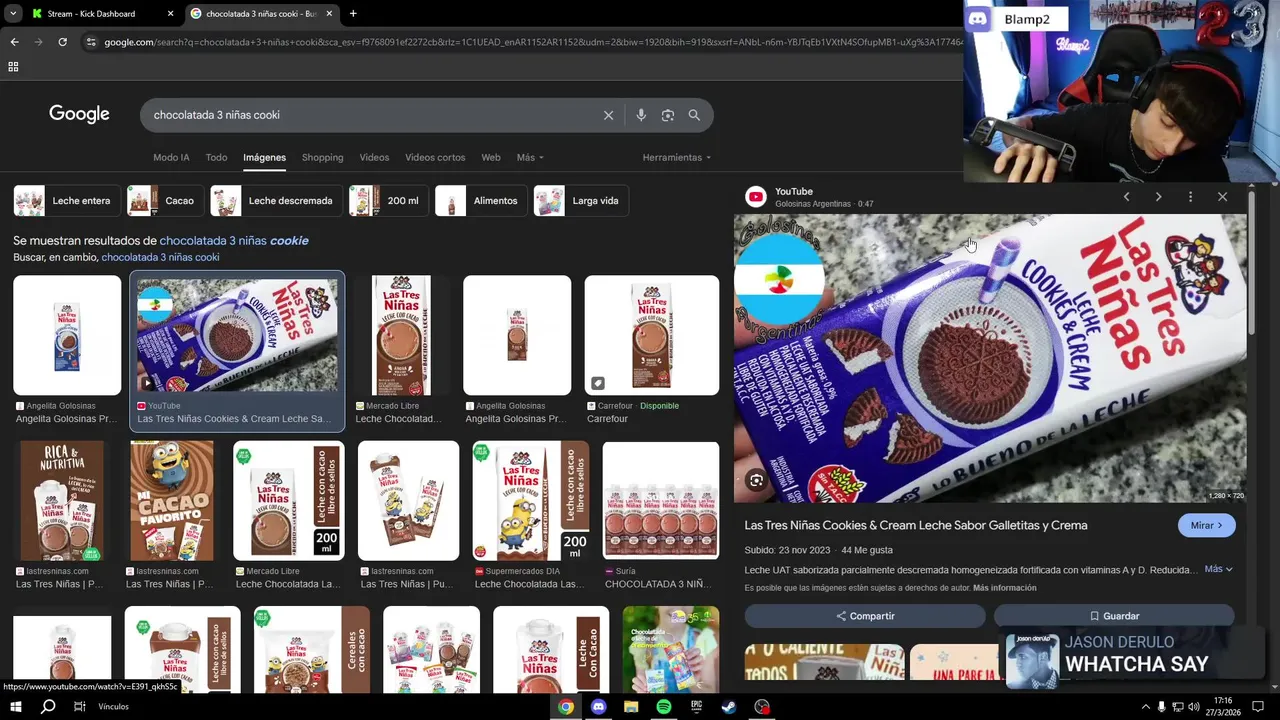Screen dimensions: 1280x720
Task: Select the Todo search tab
Action: pos(216,158)
